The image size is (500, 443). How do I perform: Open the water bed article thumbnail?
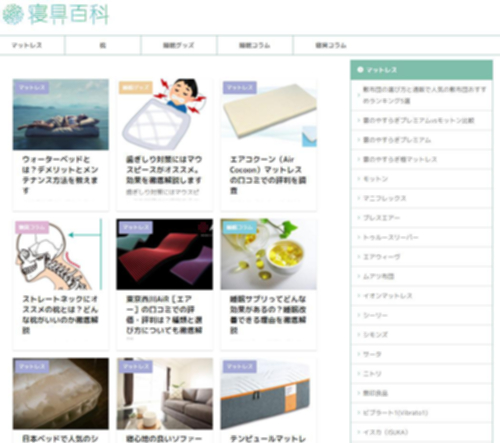coord(61,114)
